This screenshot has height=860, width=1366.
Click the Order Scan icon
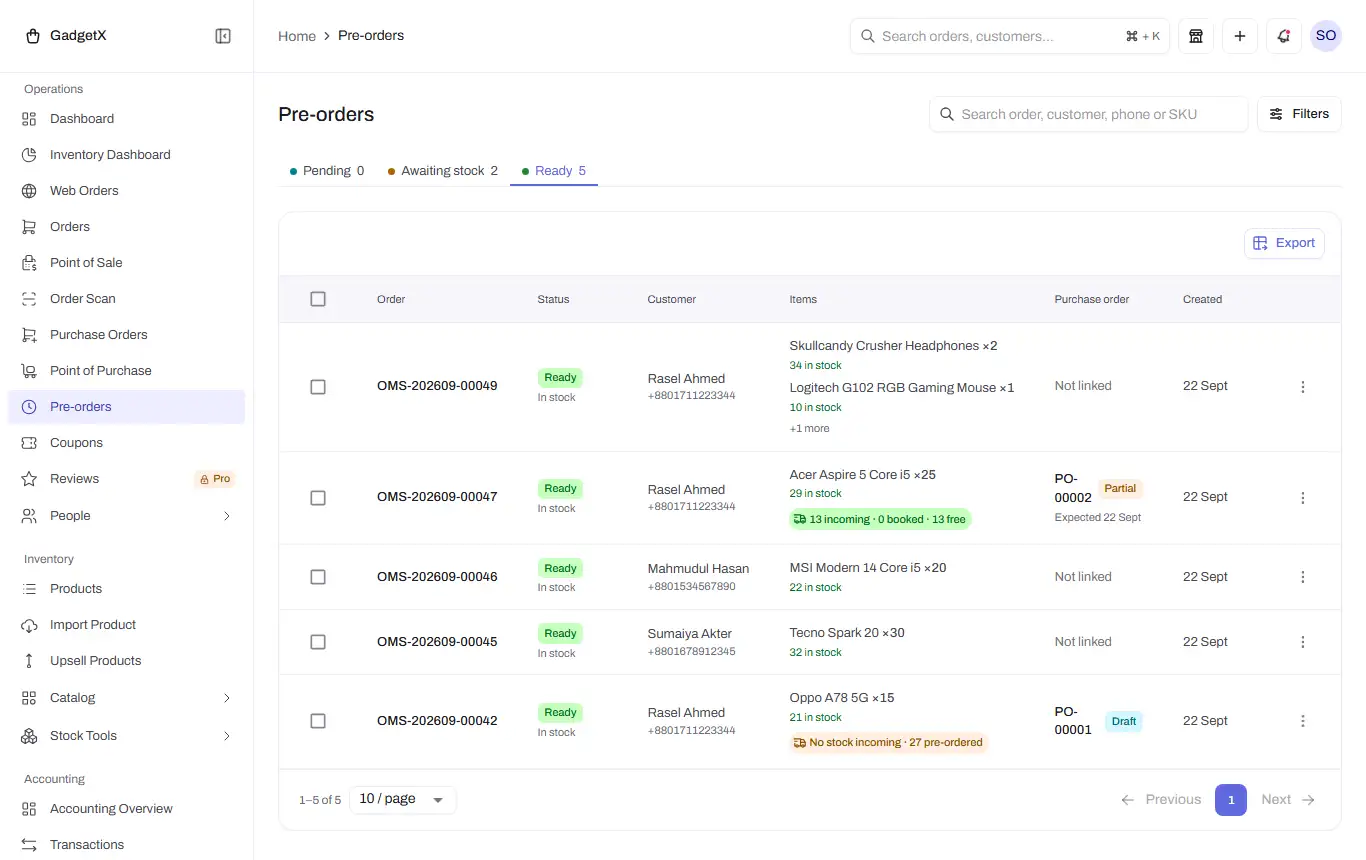(30, 299)
